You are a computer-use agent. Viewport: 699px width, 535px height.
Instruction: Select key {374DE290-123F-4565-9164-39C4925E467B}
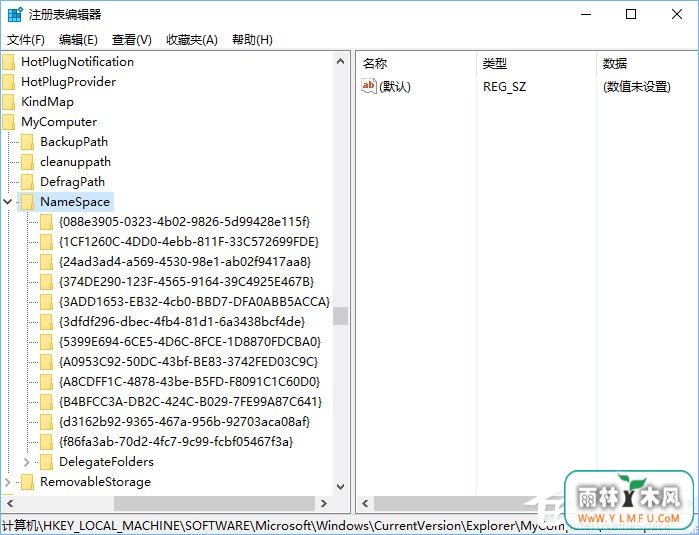(x=186, y=282)
